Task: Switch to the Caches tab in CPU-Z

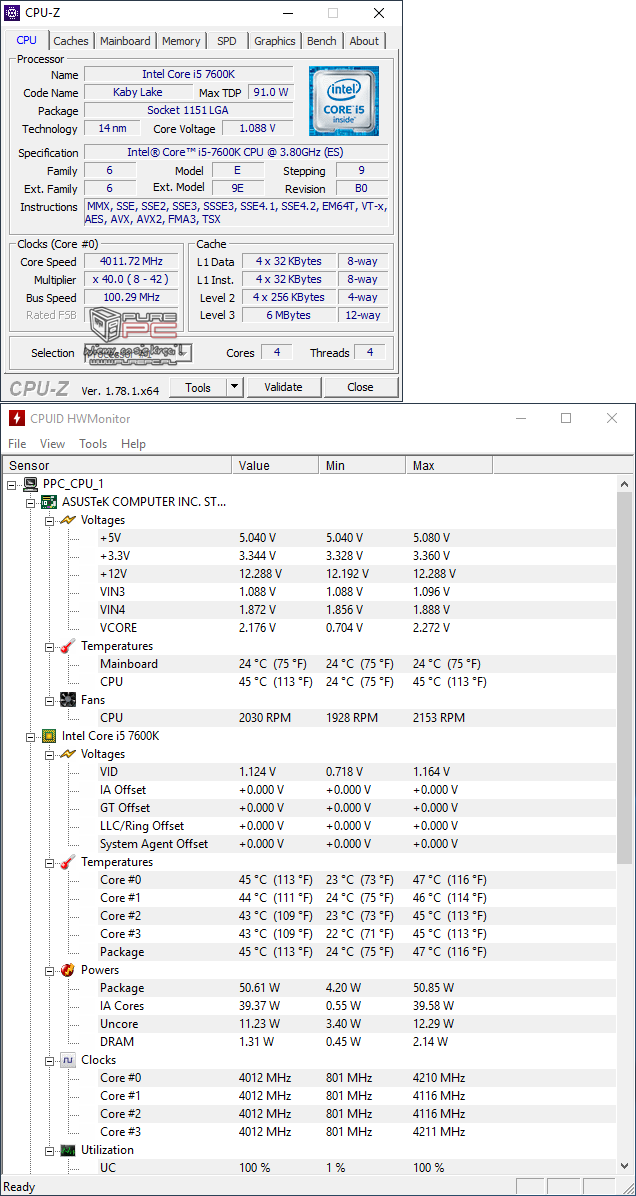Action: pos(71,41)
